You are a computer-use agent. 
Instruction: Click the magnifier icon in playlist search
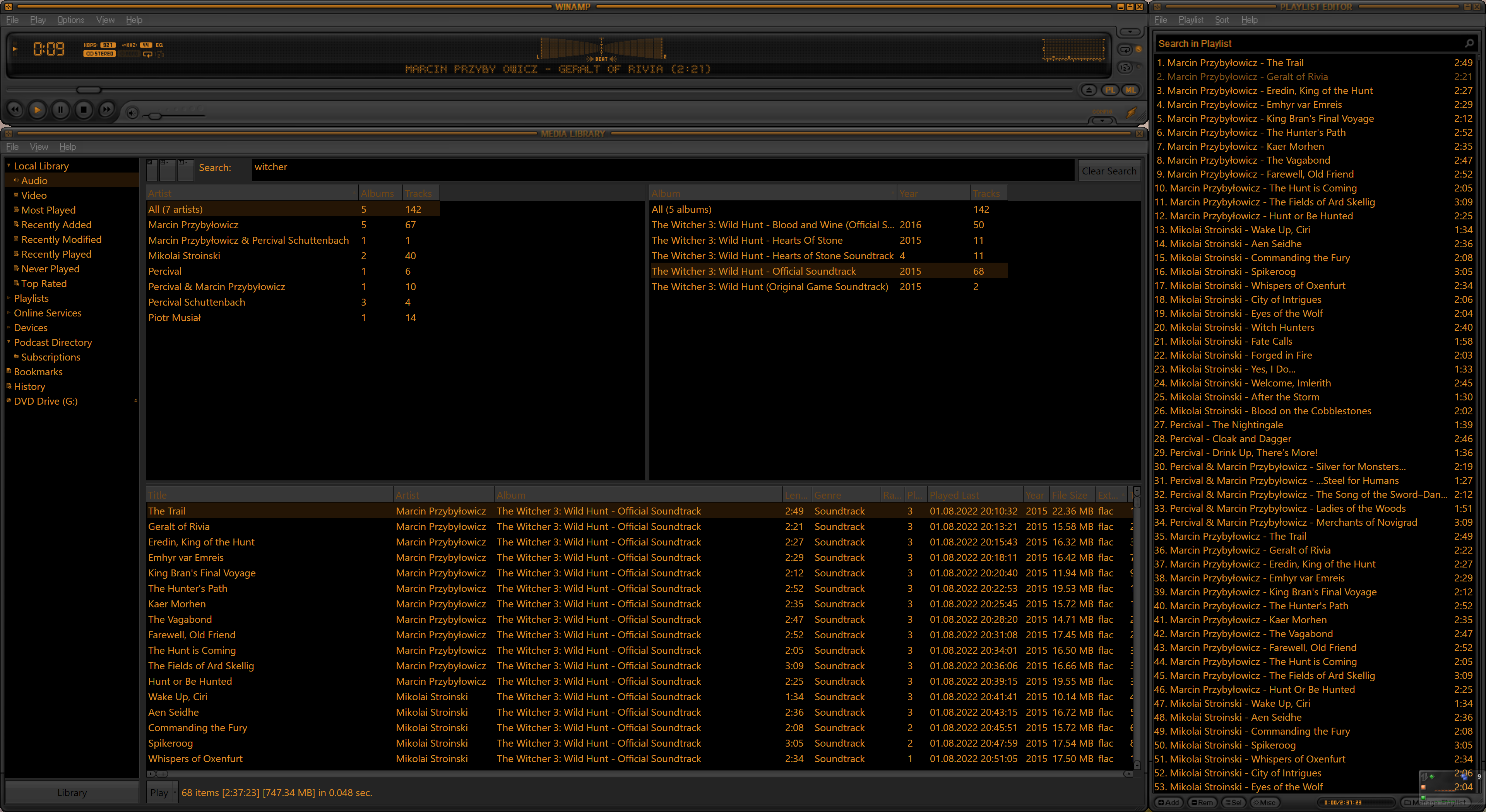click(x=1469, y=43)
